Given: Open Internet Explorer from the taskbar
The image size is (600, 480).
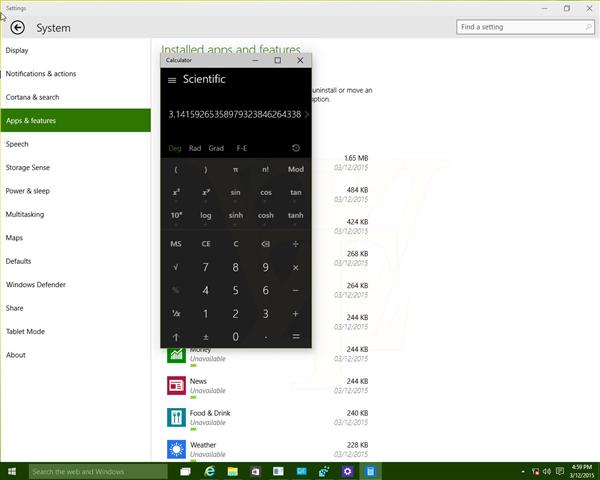Looking at the screenshot, I should pyautogui.click(x=211, y=471).
